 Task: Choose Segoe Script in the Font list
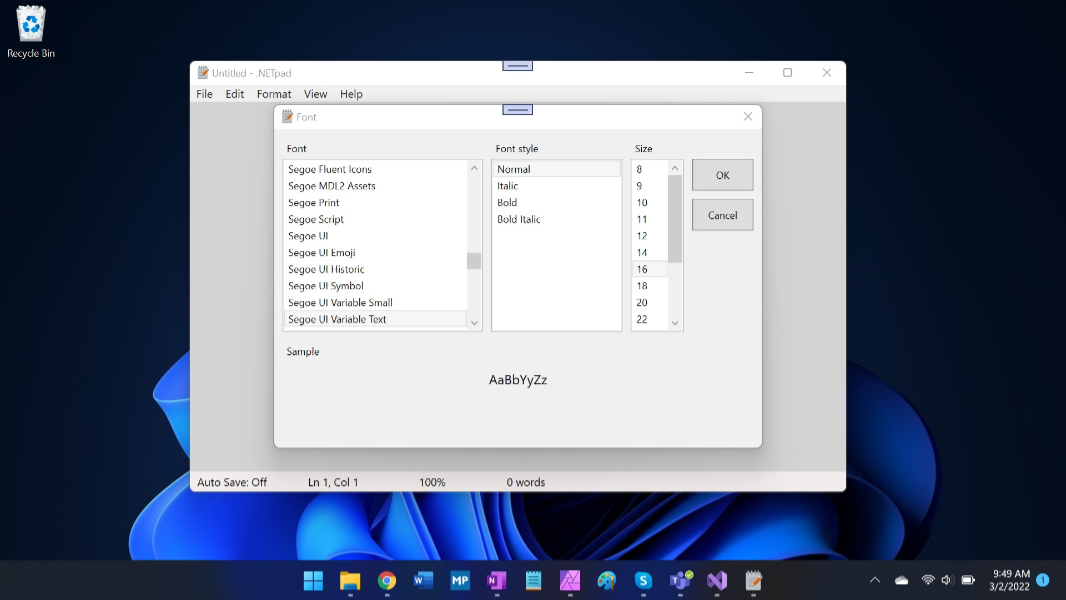(316, 219)
